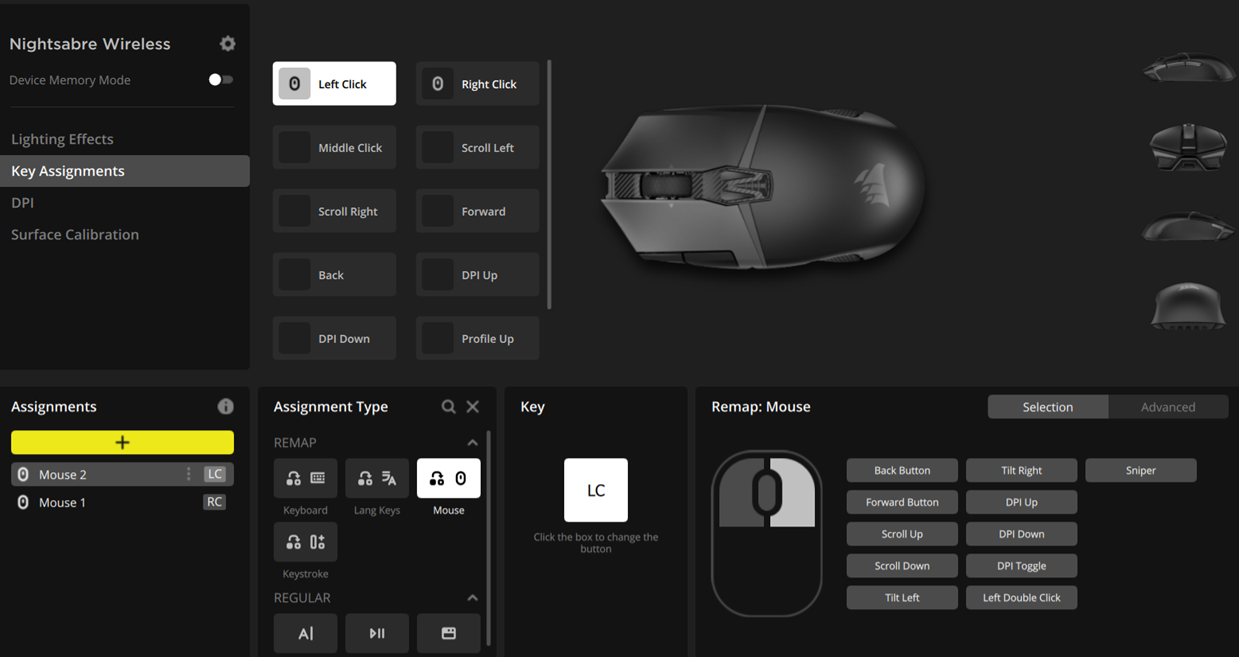Show mouse rear view thumbnail

pyautogui.click(x=1188, y=305)
